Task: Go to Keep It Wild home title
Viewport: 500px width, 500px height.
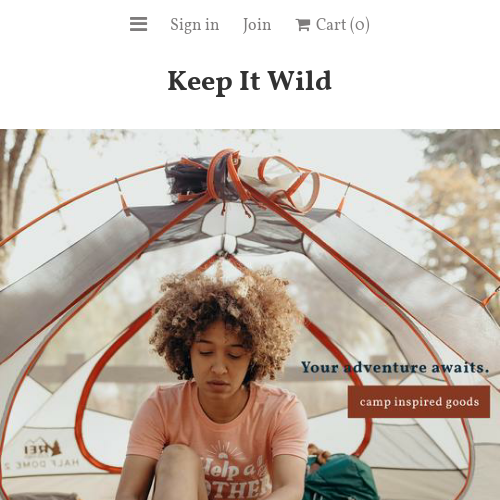Action: pyautogui.click(x=249, y=81)
